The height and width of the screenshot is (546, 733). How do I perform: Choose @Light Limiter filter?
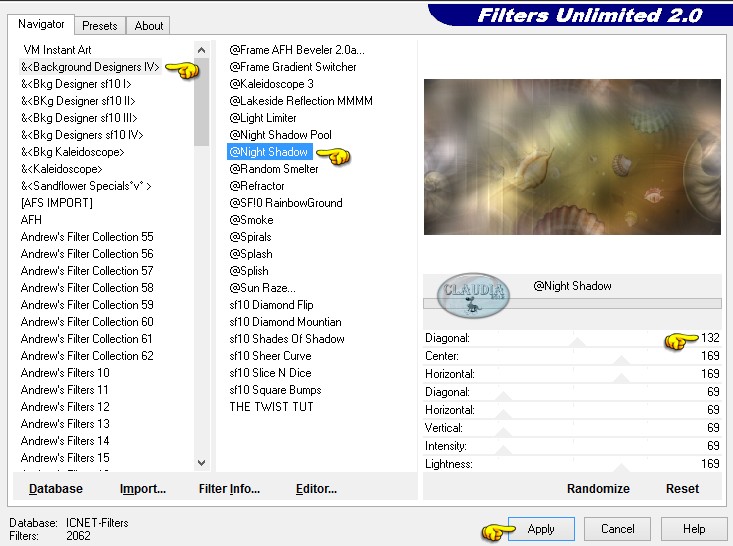click(x=263, y=118)
